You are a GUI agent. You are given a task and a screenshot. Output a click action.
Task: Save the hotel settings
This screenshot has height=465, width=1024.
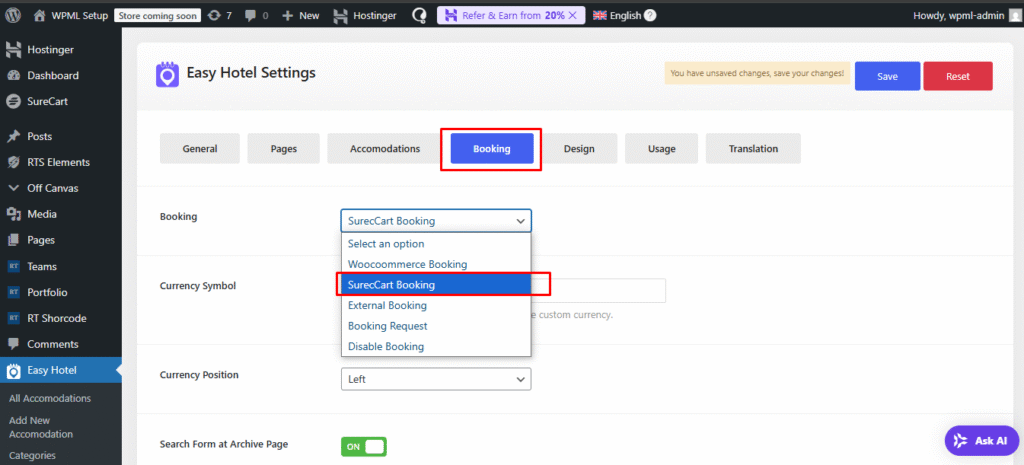click(888, 76)
